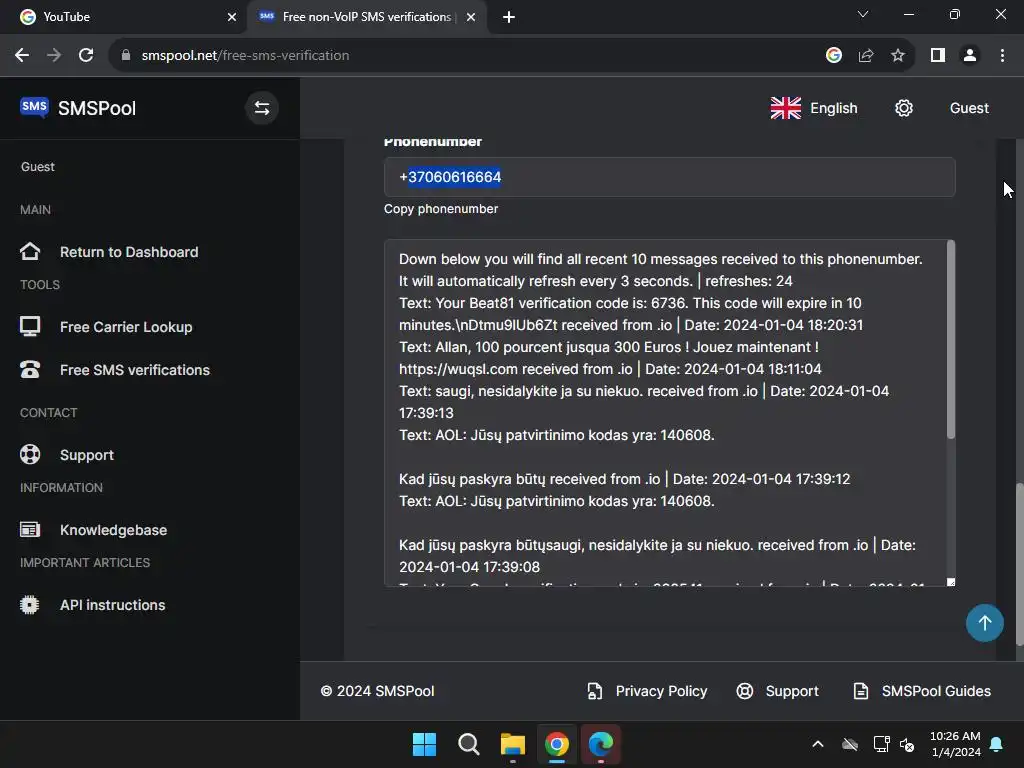Open Support in the sidebar
The height and width of the screenshot is (768, 1024).
tap(87, 455)
